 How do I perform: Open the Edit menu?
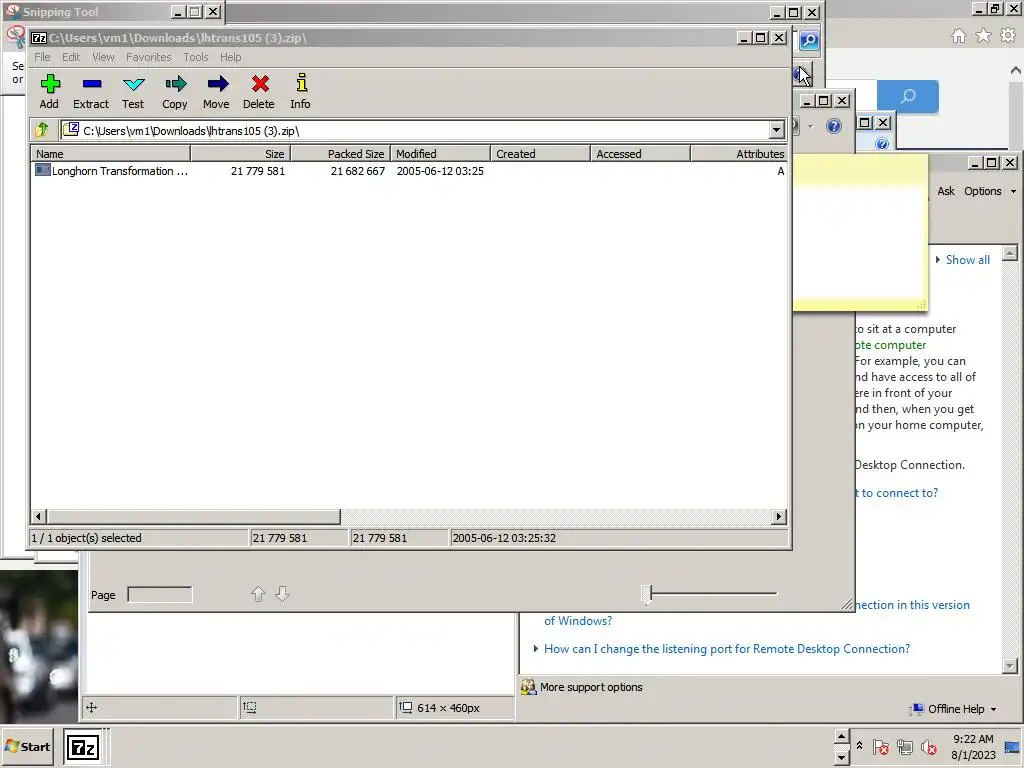point(71,57)
